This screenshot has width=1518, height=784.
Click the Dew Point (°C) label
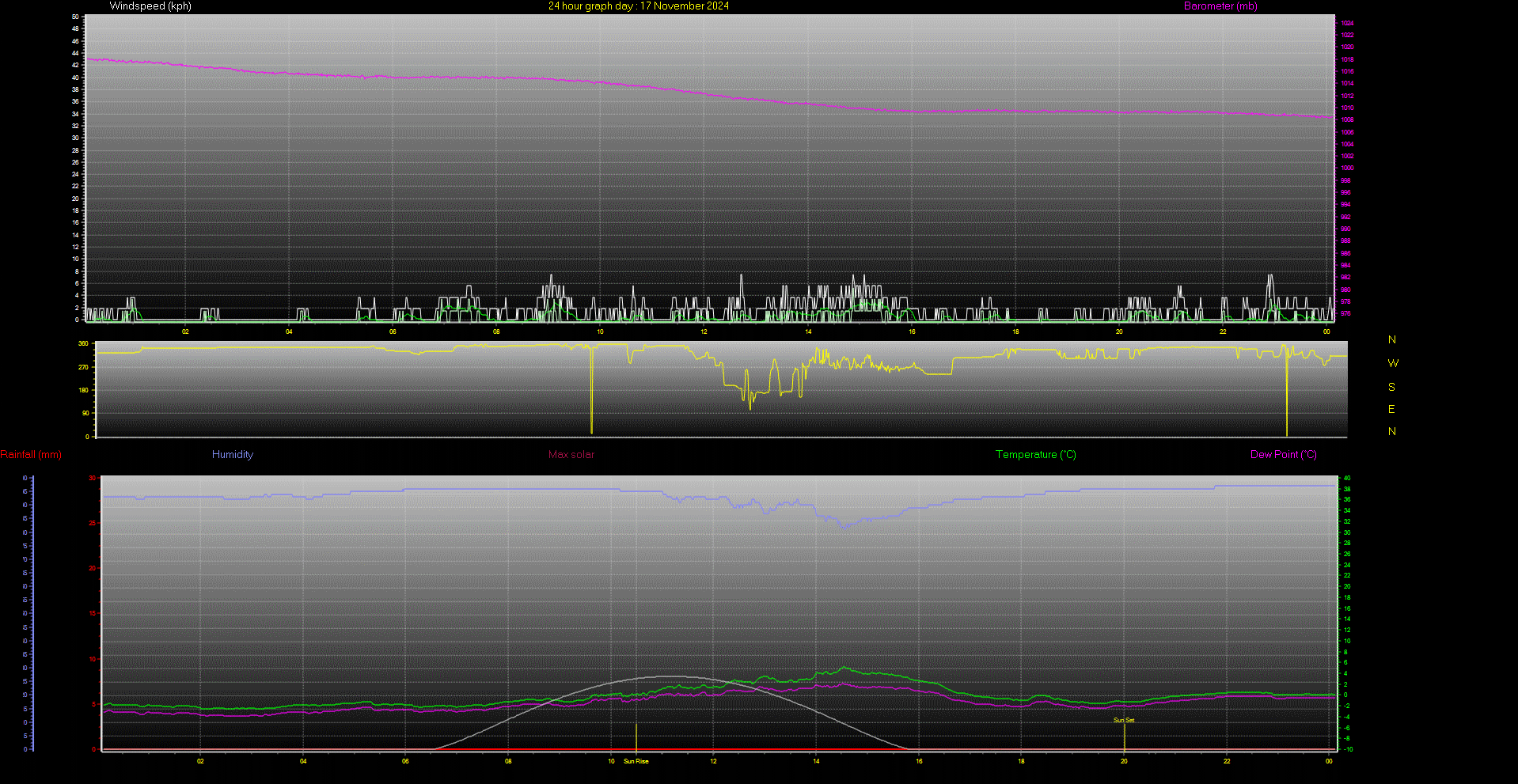[1284, 455]
